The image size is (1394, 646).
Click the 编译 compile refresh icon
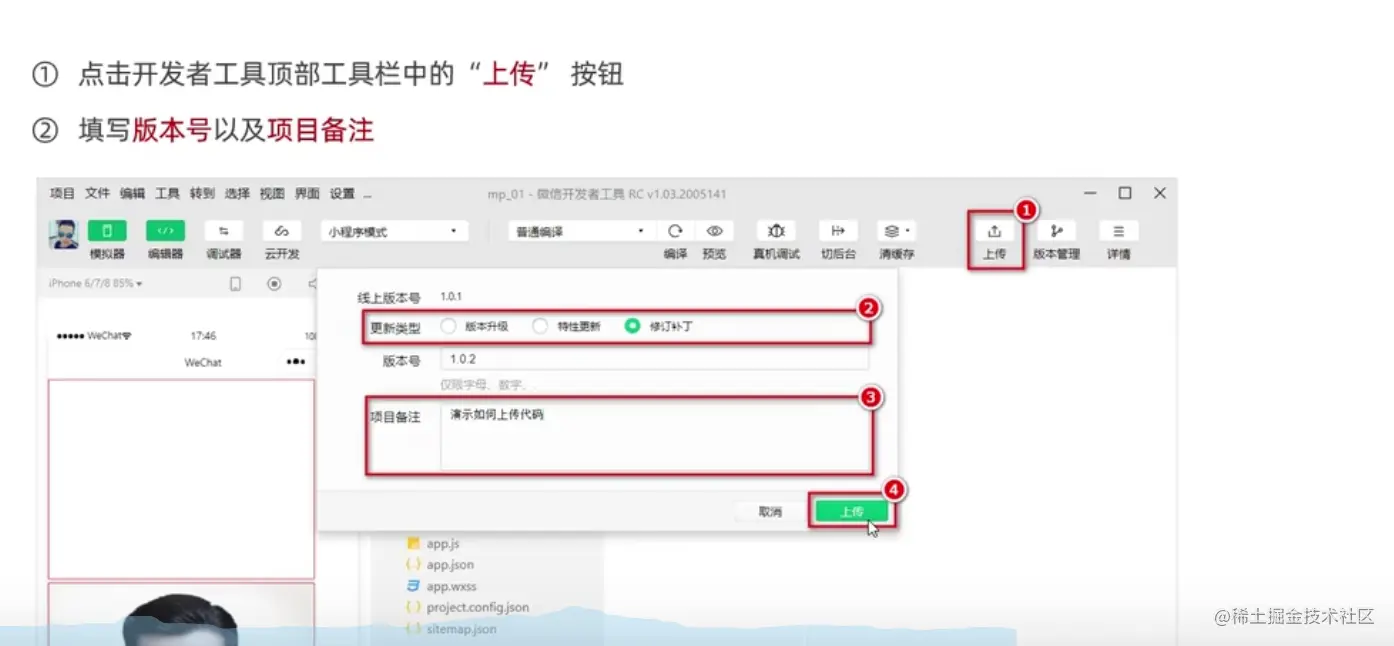click(x=675, y=231)
